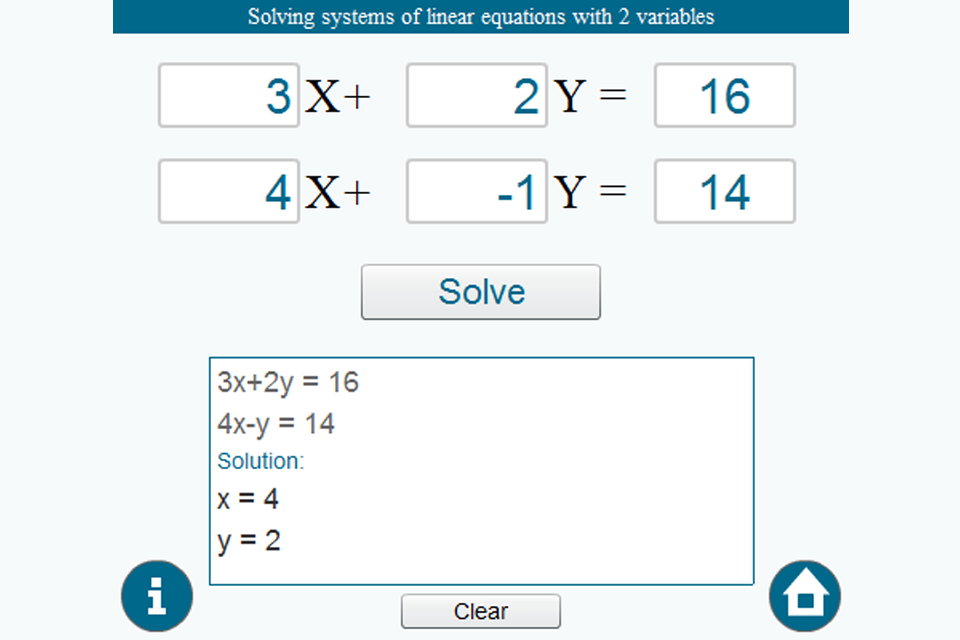Click the 'Y =' label in the second equation
The image size is (960, 640).
591,192
